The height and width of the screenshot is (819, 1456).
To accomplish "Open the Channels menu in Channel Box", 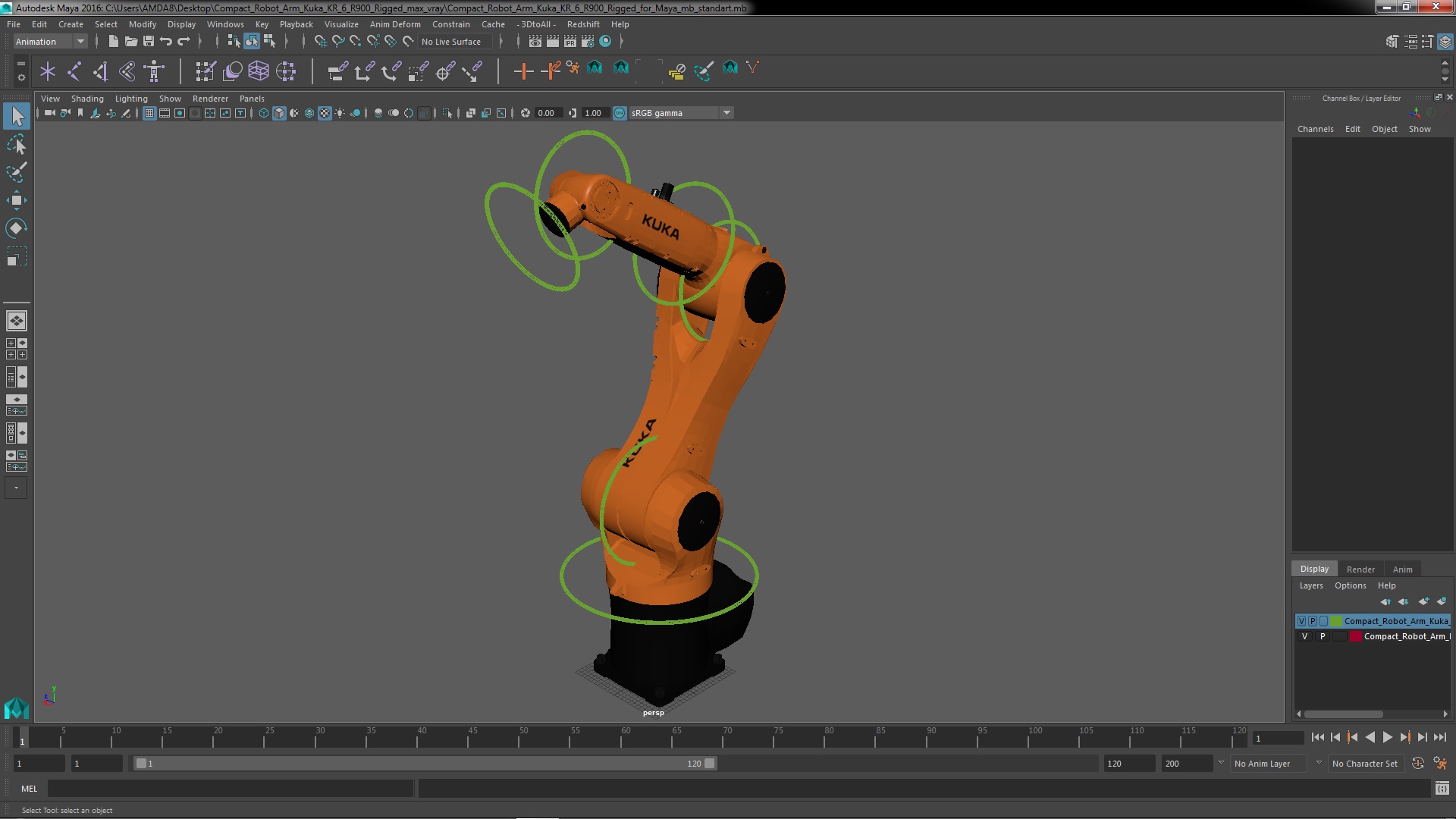I will 1315,129.
